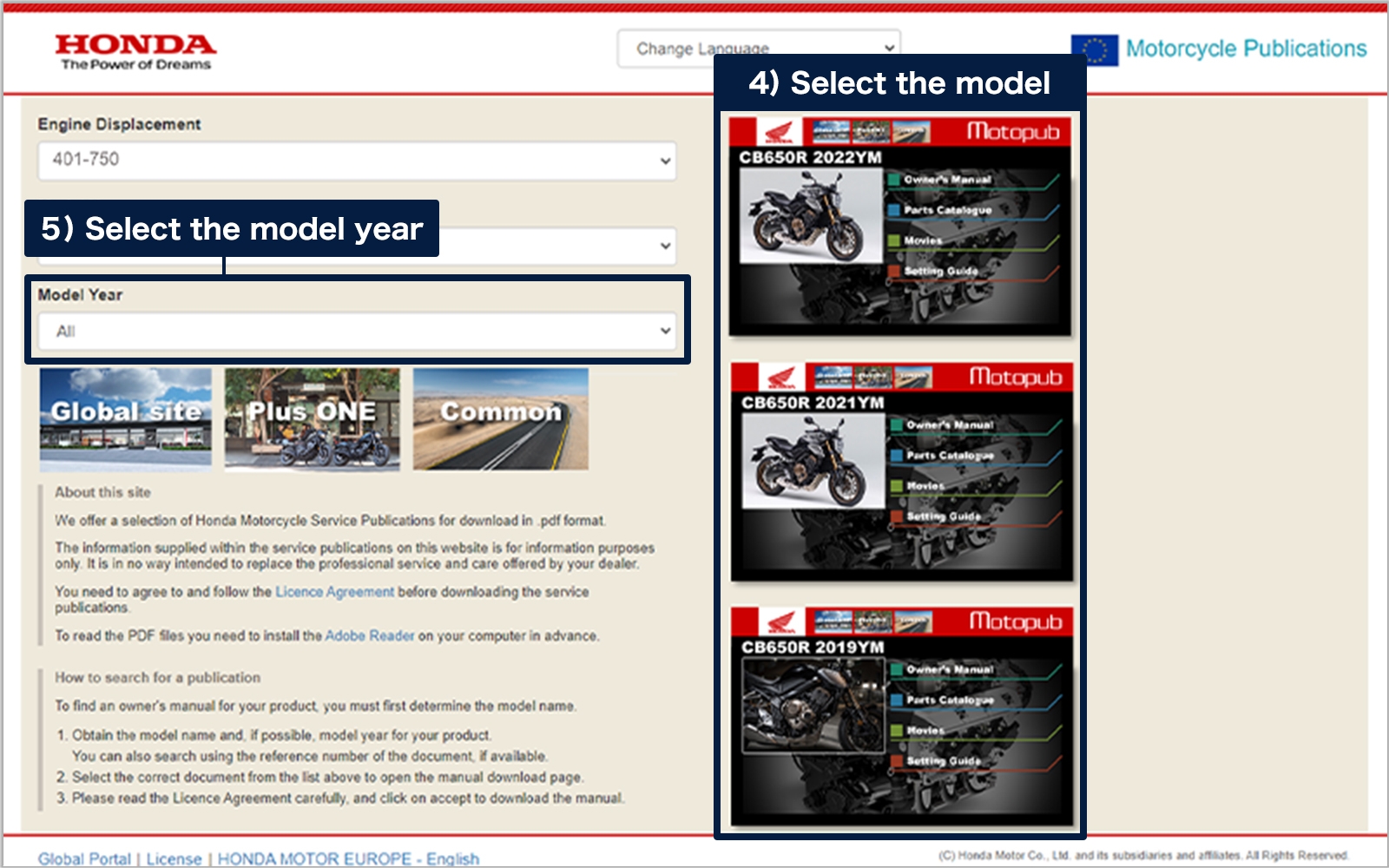Open Setting Guide for CB650R 2022YM

941,272
